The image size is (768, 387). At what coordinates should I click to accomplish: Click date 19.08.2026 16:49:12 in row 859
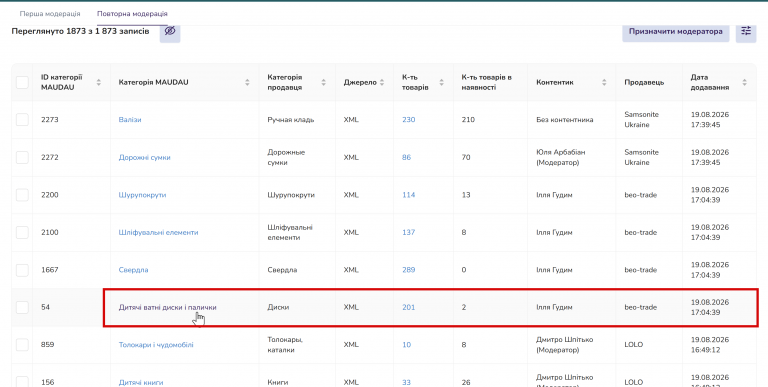tap(710, 345)
